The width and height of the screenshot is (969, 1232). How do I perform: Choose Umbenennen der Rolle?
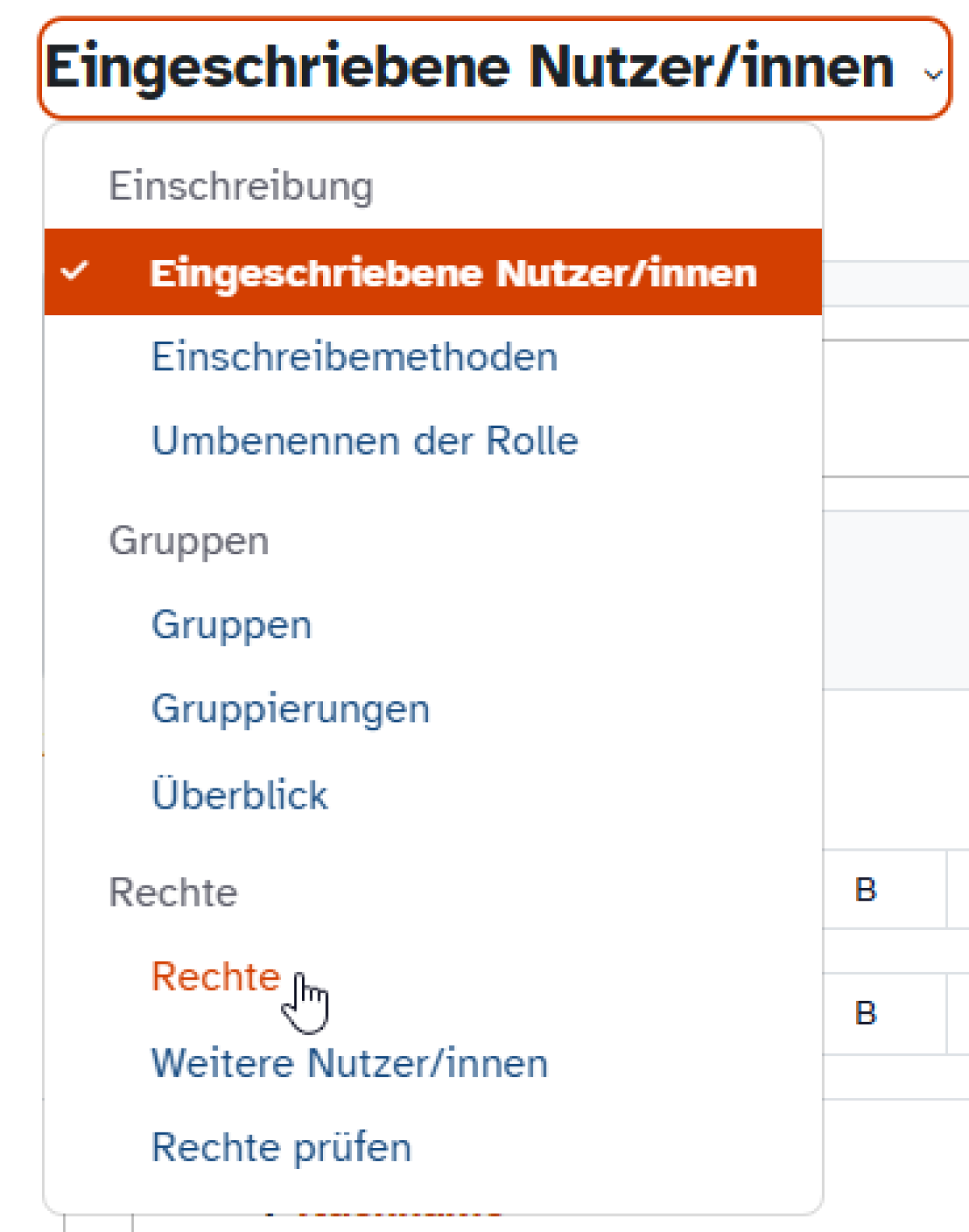click(365, 441)
